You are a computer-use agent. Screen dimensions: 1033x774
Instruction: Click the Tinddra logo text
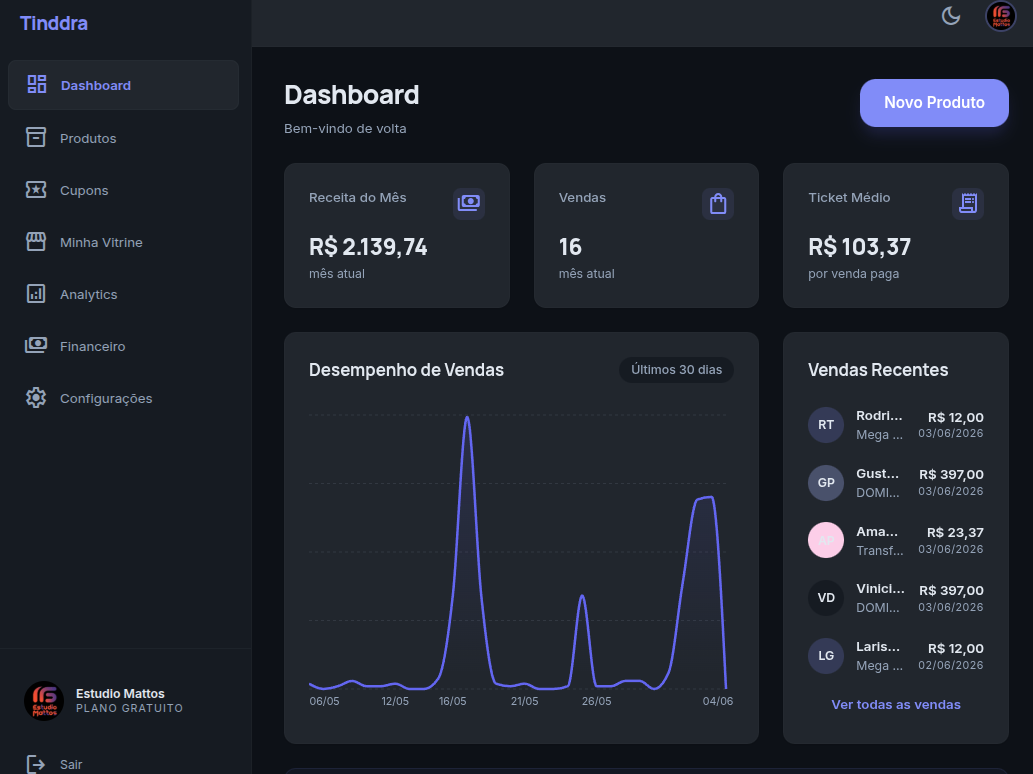pos(54,23)
